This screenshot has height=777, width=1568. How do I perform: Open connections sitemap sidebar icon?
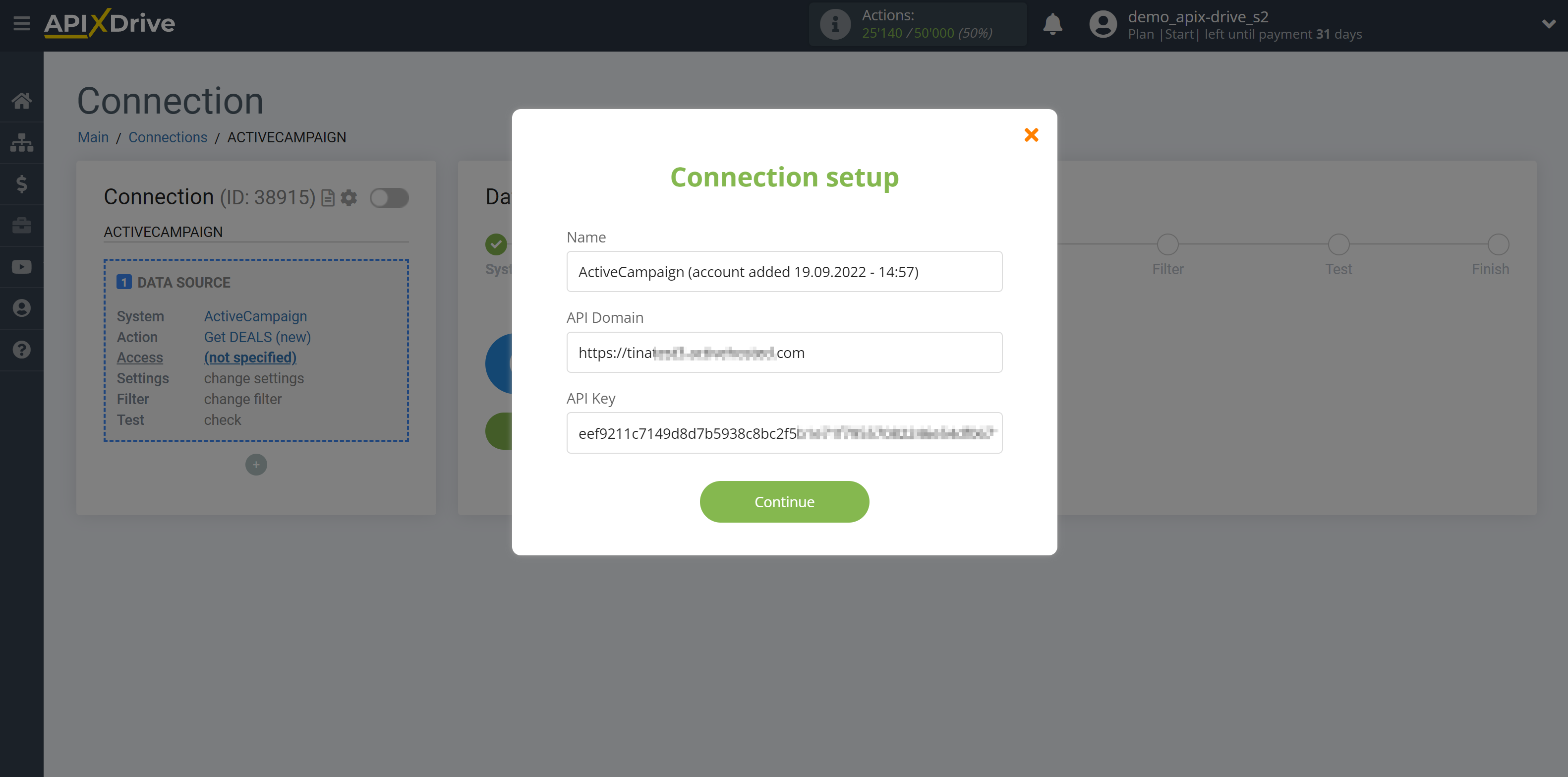click(x=22, y=142)
